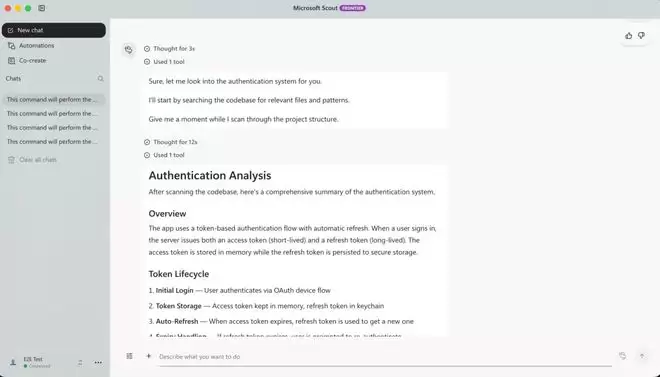Toggle the sidebar panel icon in title bar
The height and width of the screenshot is (377, 660).
click(42, 8)
